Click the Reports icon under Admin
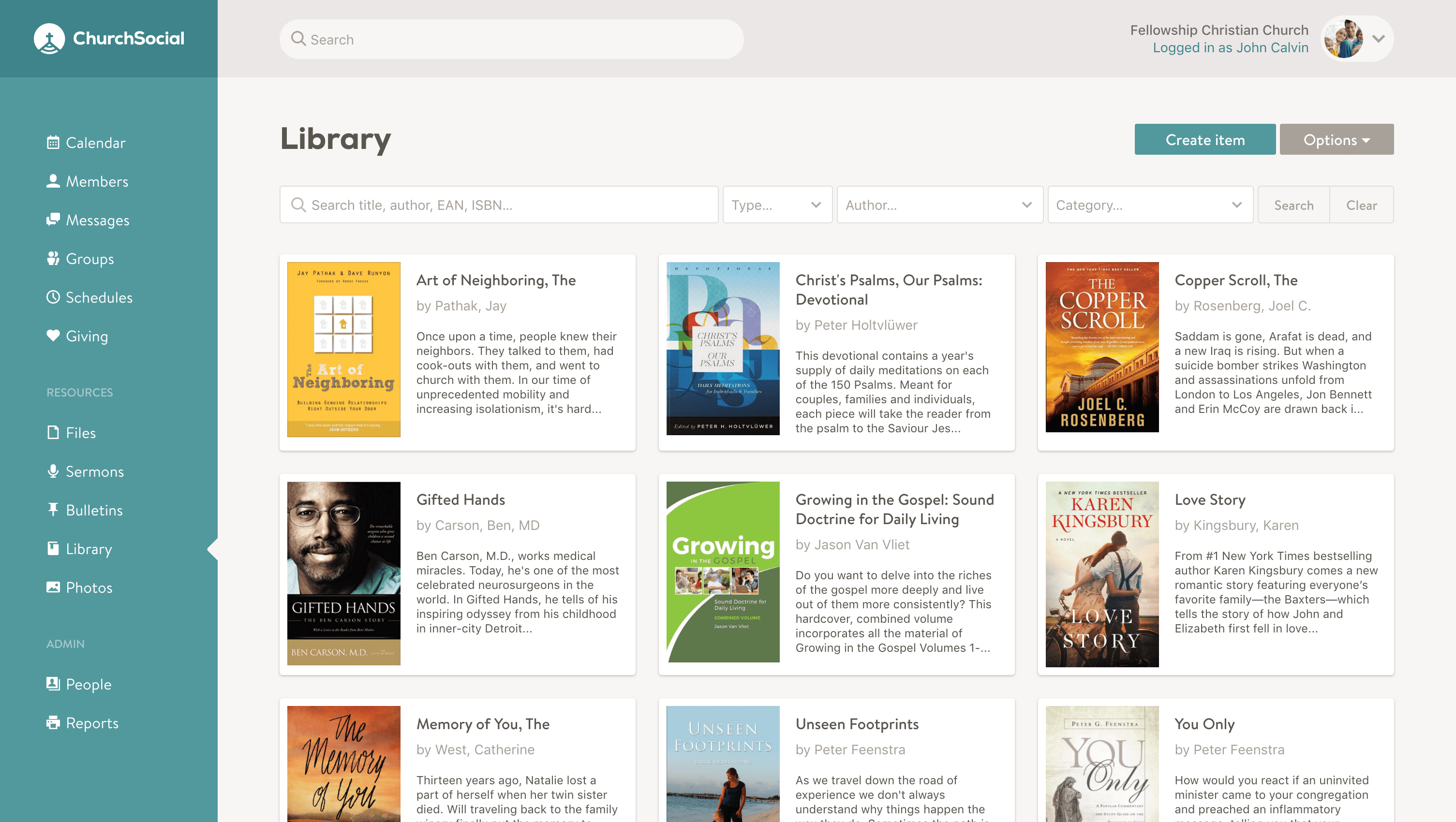Viewport: 1456px width, 822px height. click(x=53, y=722)
